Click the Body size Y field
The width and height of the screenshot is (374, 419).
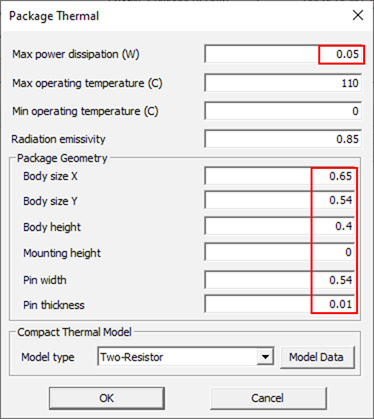280,200
